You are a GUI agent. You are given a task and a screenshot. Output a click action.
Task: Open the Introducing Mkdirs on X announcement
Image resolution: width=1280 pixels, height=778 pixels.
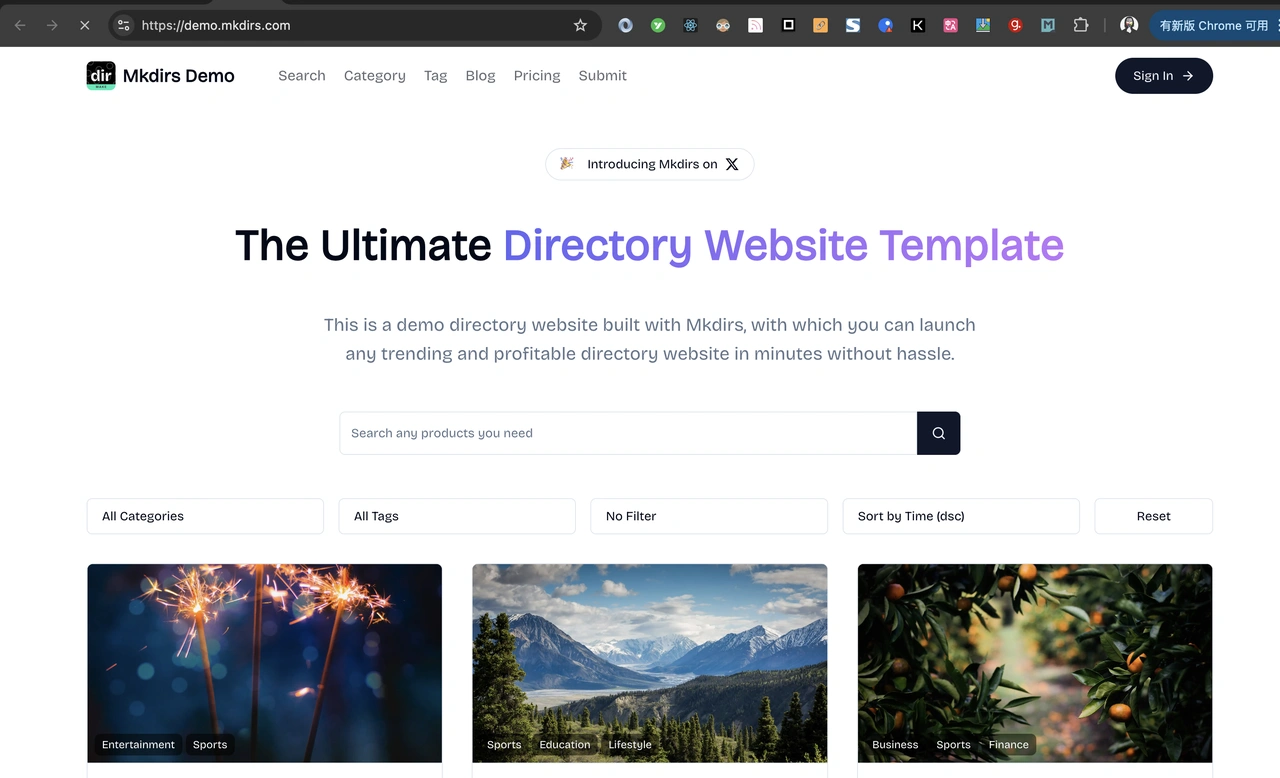649,164
